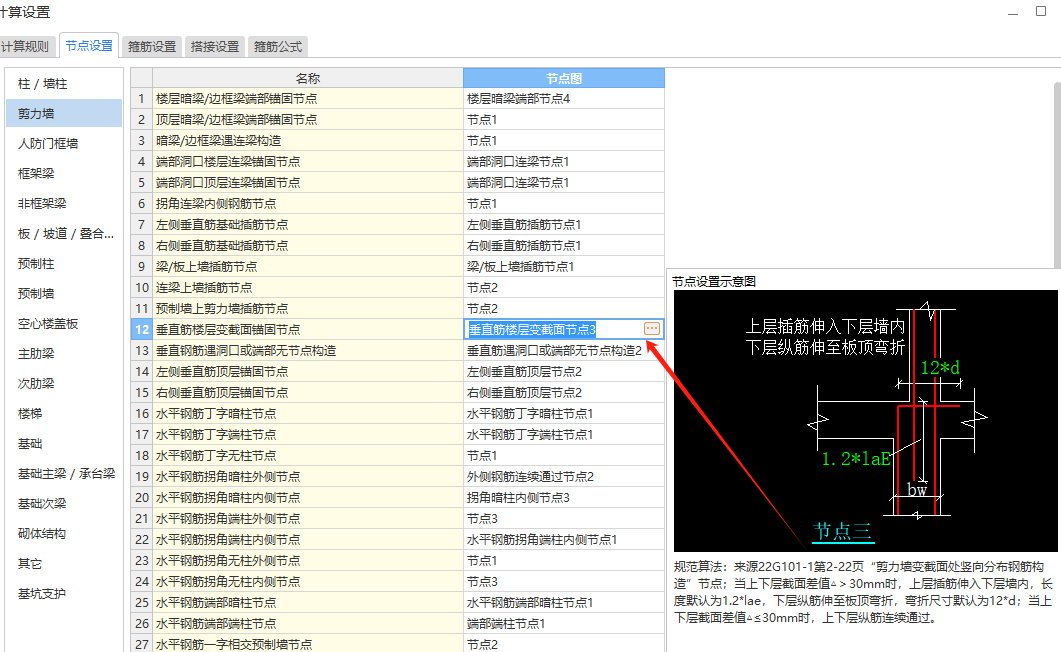
Task: Select row 24 水平钢筋拐角无柱内侧节点
Action: [x=308, y=581]
